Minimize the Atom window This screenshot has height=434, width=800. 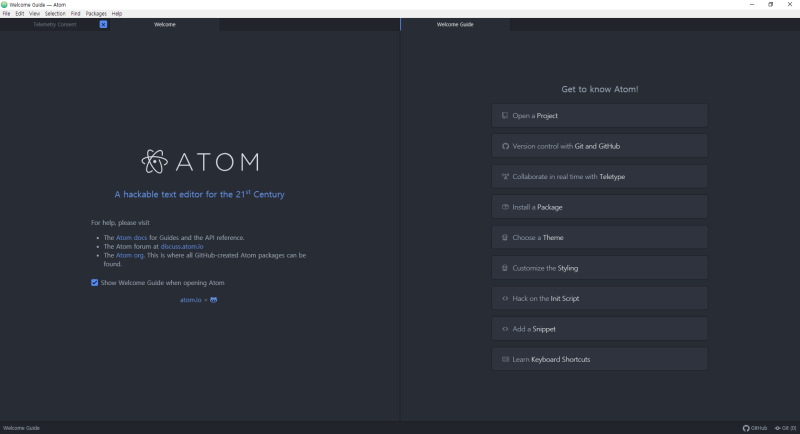[x=752, y=5]
